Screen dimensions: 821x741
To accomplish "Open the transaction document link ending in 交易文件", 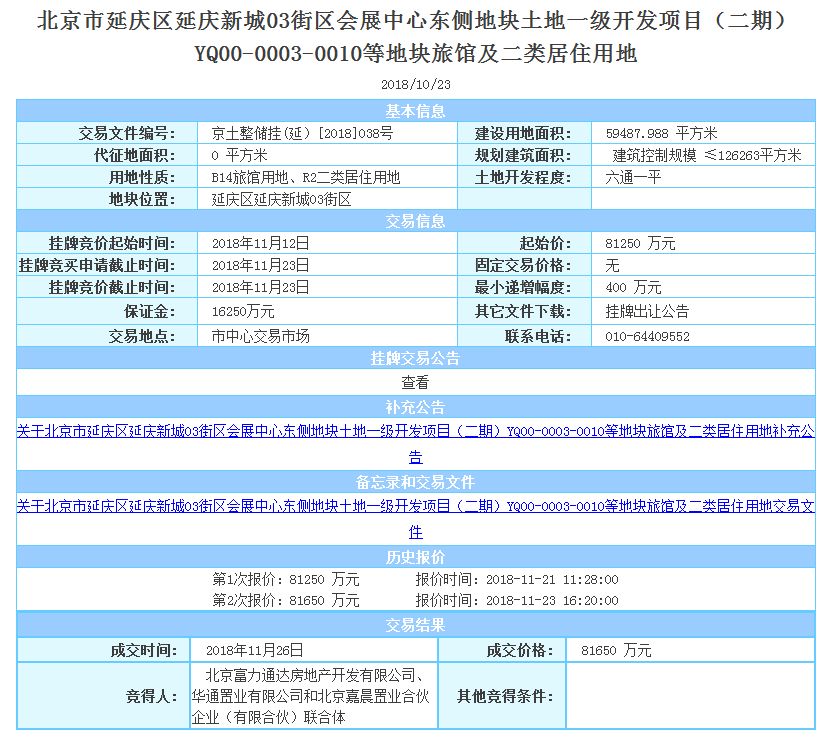I will coord(415,507).
